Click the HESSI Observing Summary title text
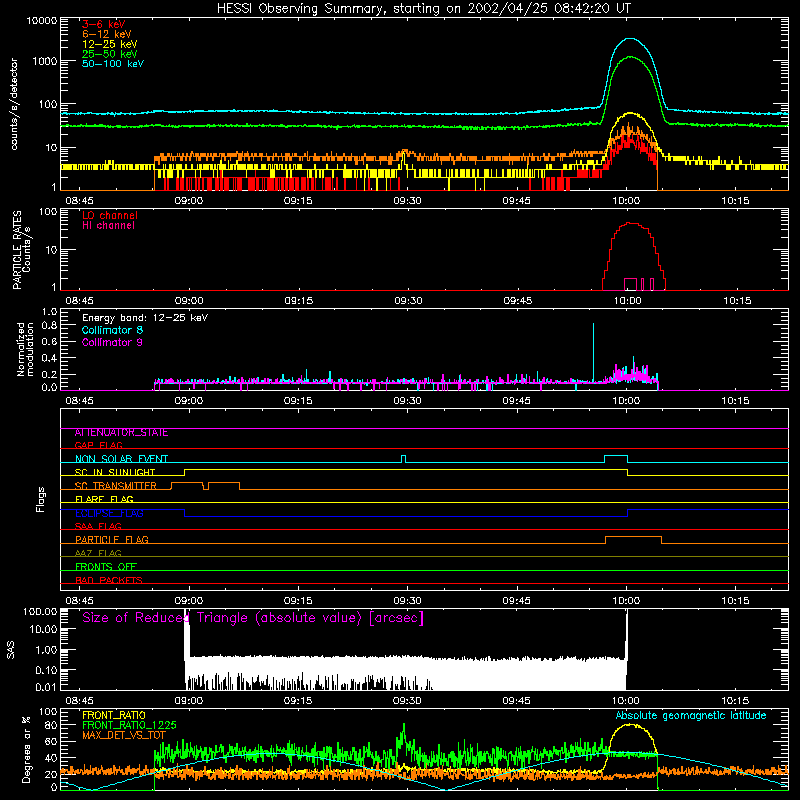800x800 pixels. pos(423,9)
